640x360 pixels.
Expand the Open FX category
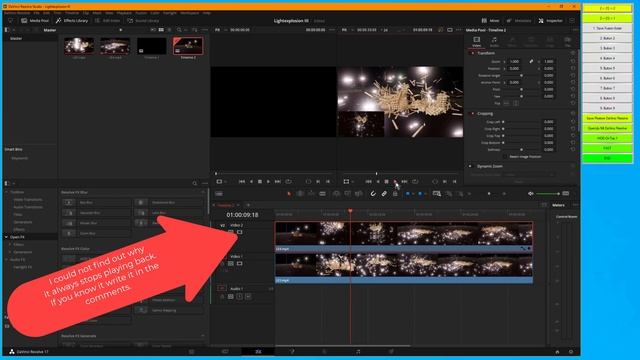6,237
